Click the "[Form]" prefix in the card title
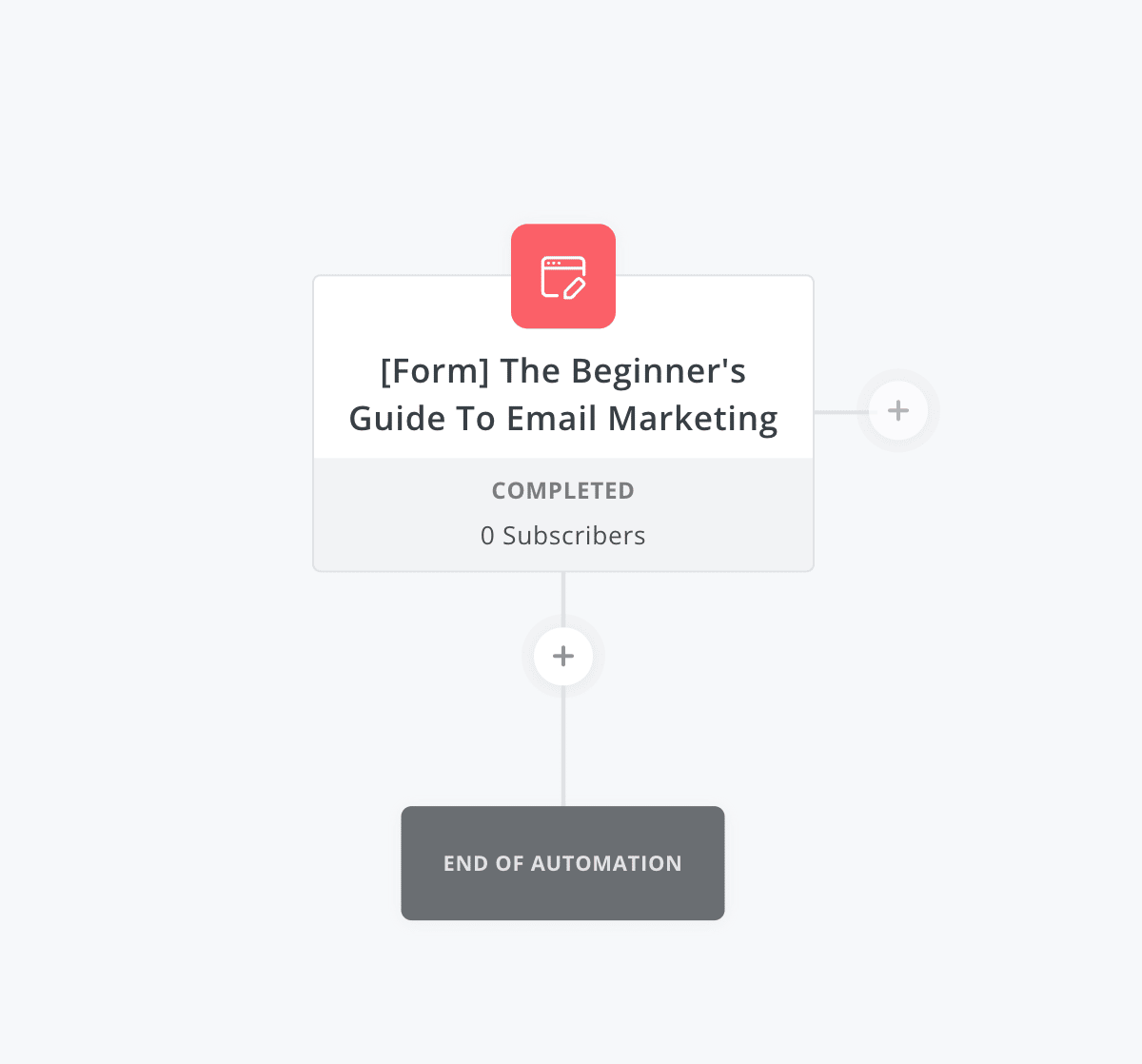Viewport: 1142px width, 1064px height. point(435,371)
